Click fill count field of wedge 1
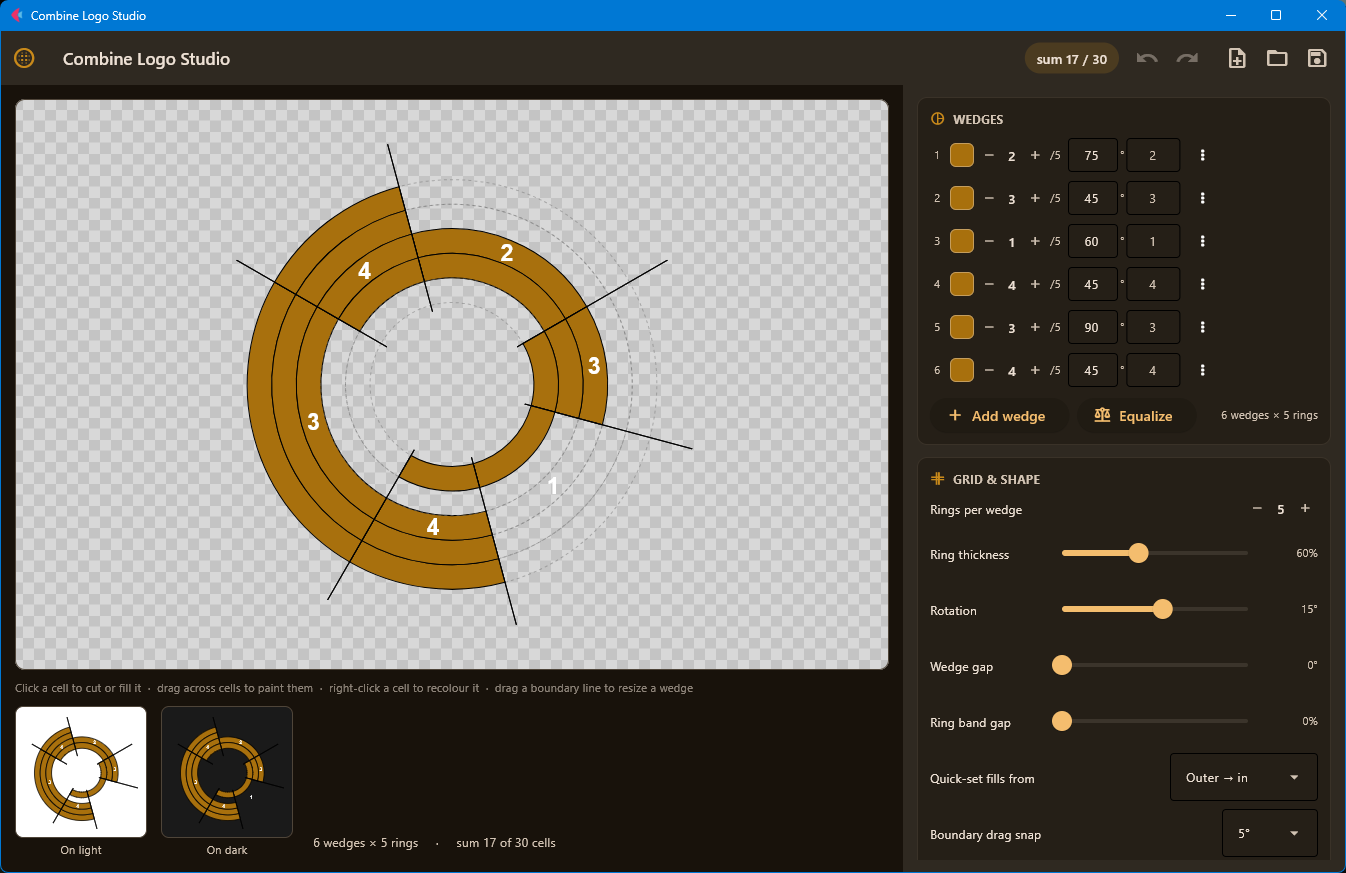The height and width of the screenshot is (873, 1346). point(1153,155)
